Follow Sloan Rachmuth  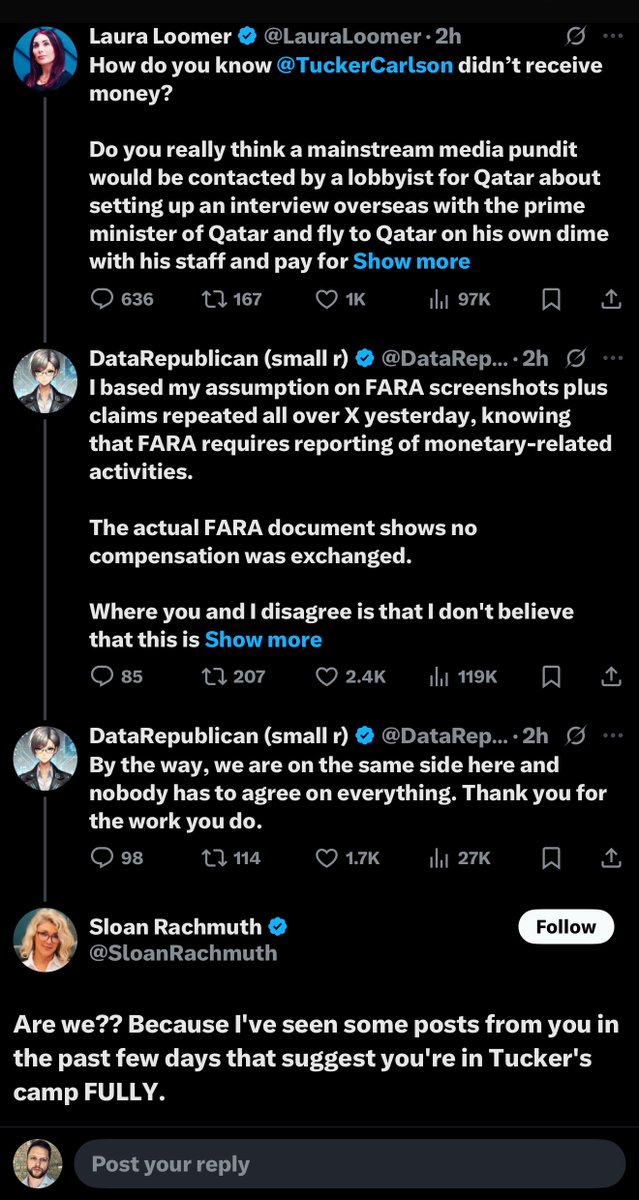[x=565, y=927]
